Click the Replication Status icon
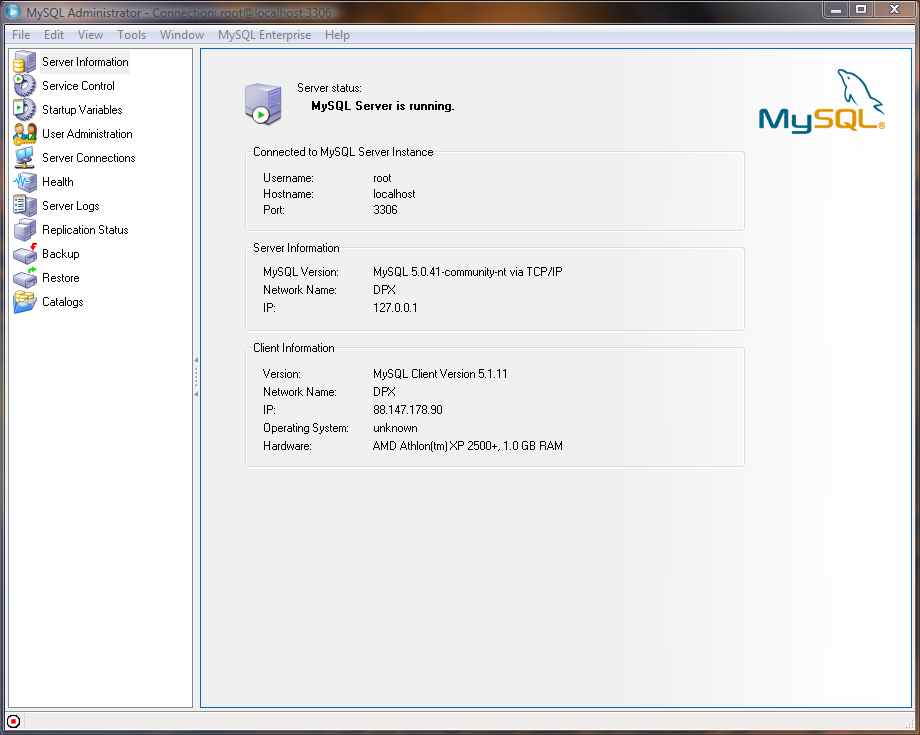 click(x=25, y=230)
